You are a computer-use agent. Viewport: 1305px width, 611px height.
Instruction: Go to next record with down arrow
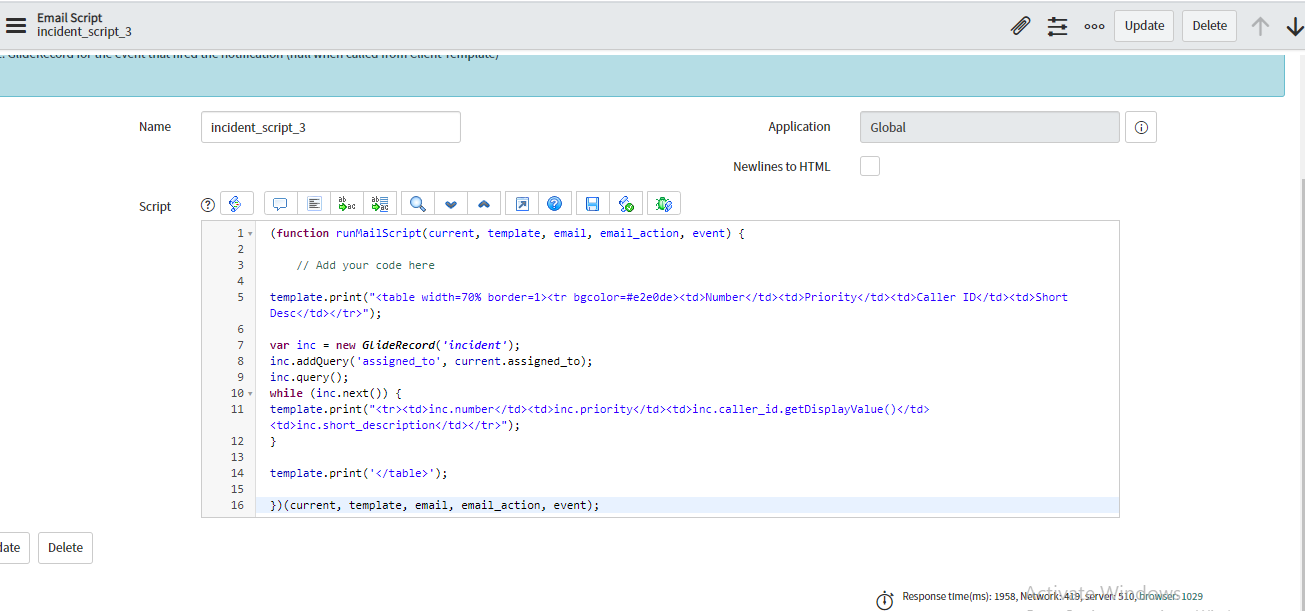[x=1294, y=26]
